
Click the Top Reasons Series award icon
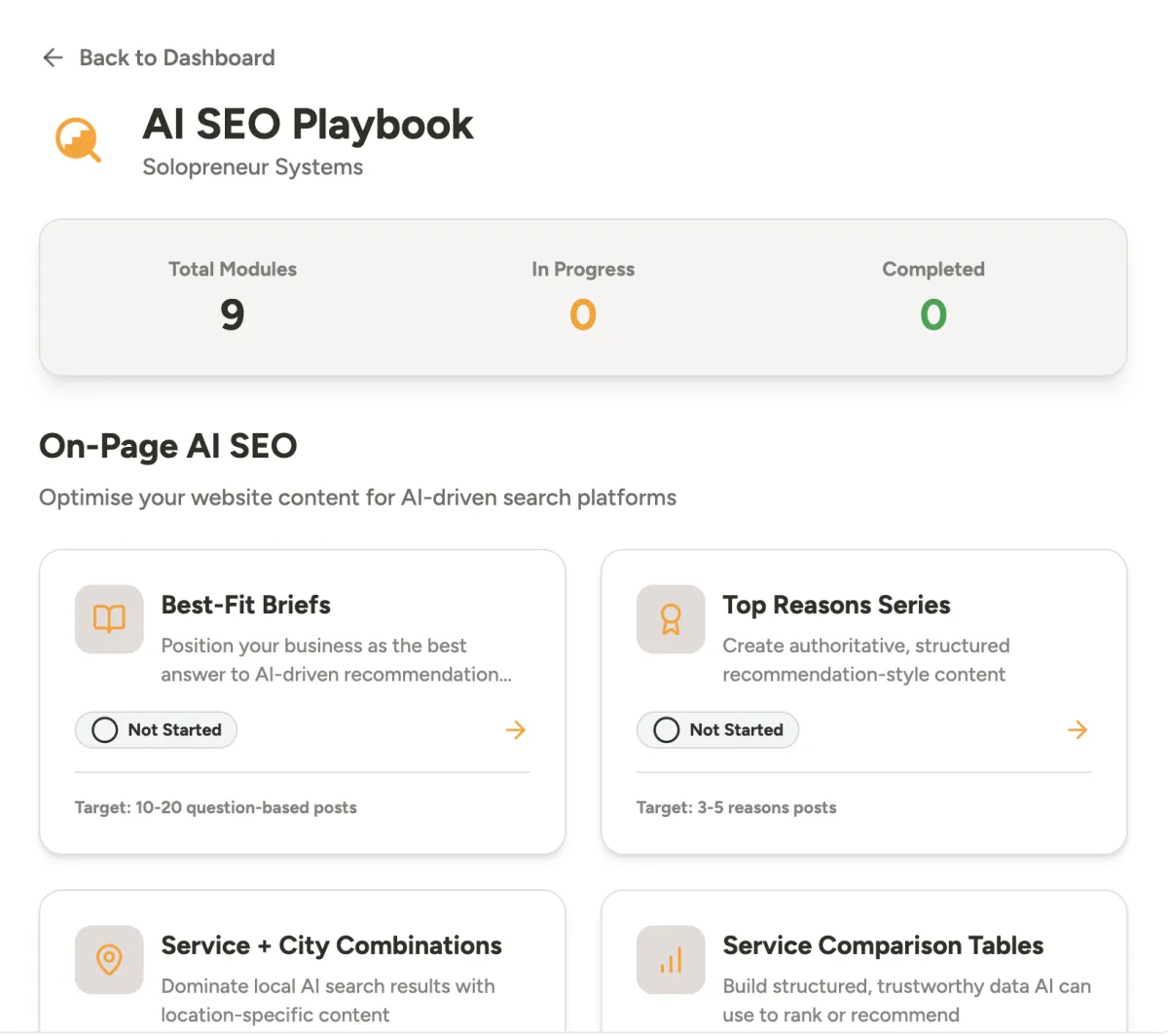pos(671,619)
